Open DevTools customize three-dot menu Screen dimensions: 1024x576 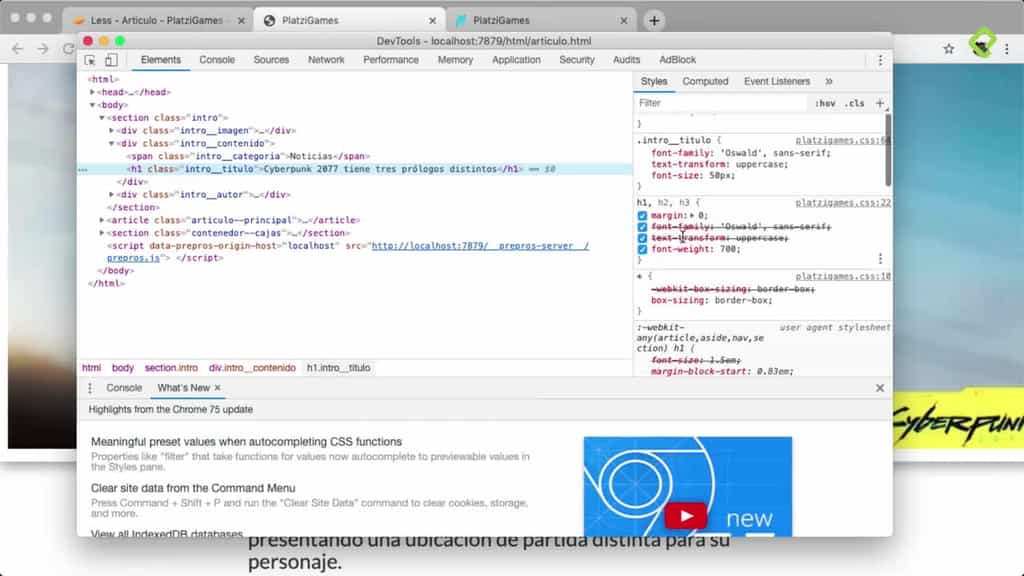coord(880,60)
